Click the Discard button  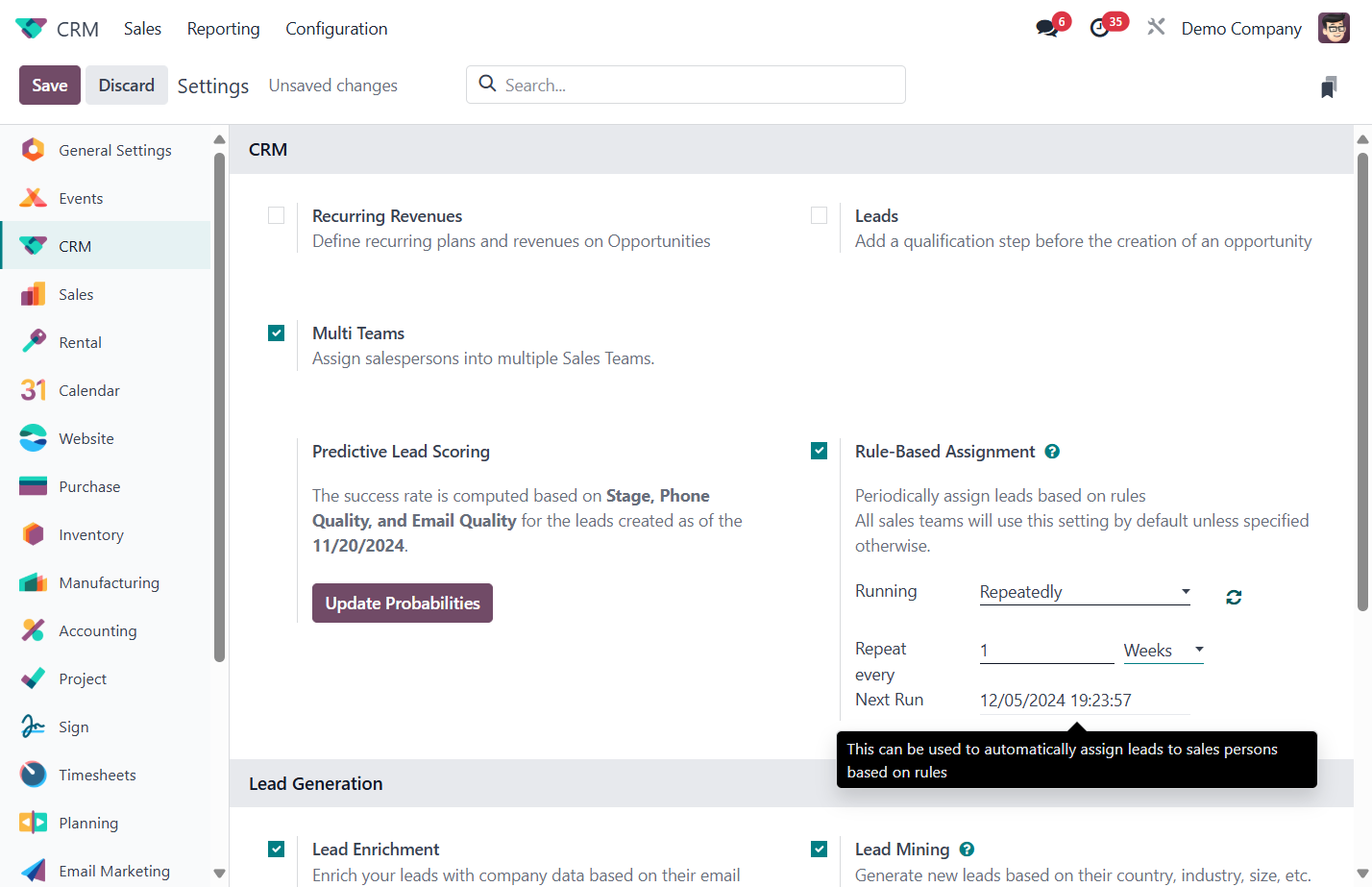tap(127, 86)
